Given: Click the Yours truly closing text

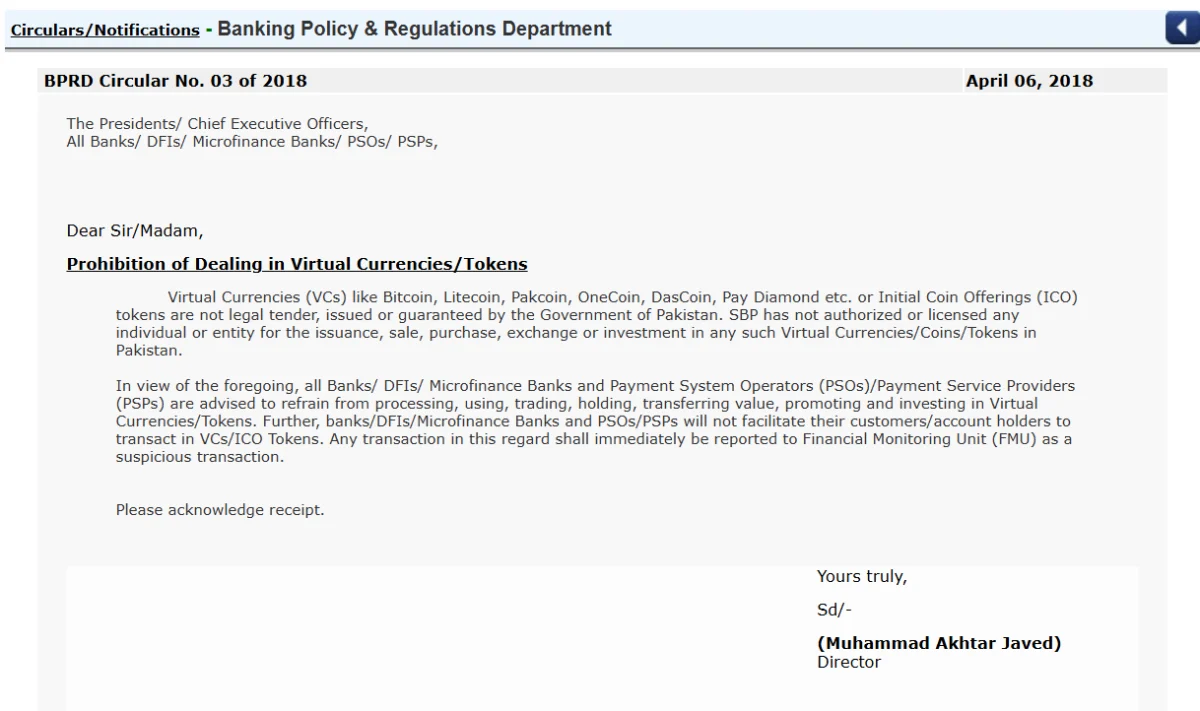Looking at the screenshot, I should click(x=861, y=576).
